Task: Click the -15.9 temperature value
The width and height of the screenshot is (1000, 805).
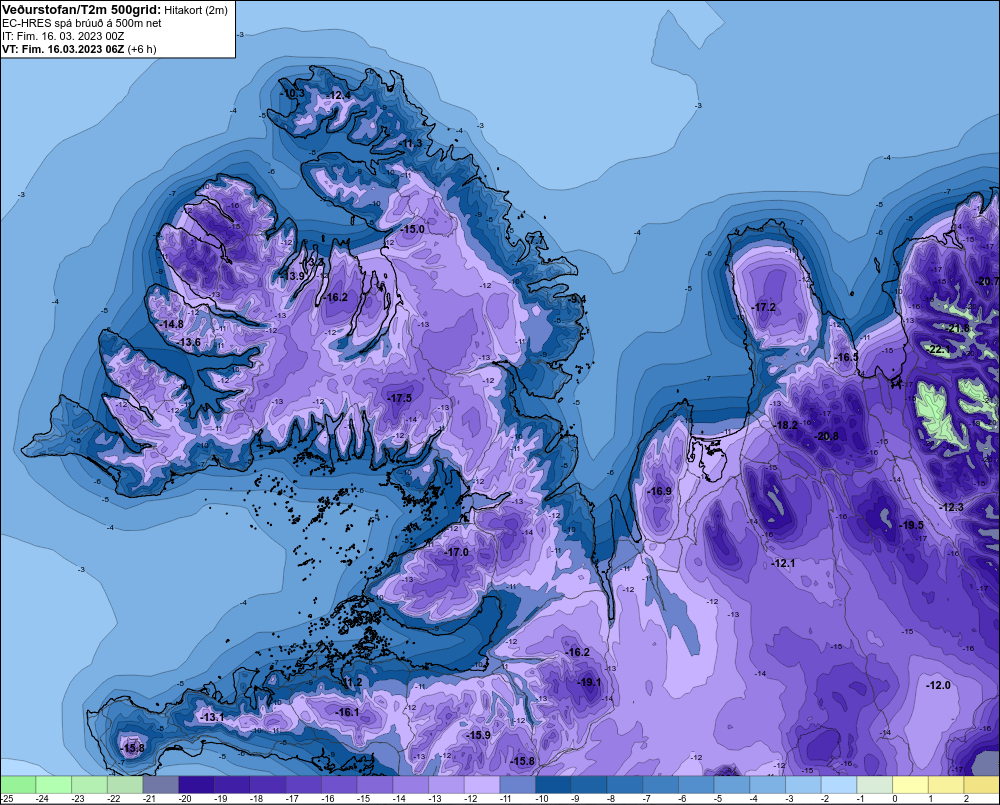Action: [x=479, y=735]
